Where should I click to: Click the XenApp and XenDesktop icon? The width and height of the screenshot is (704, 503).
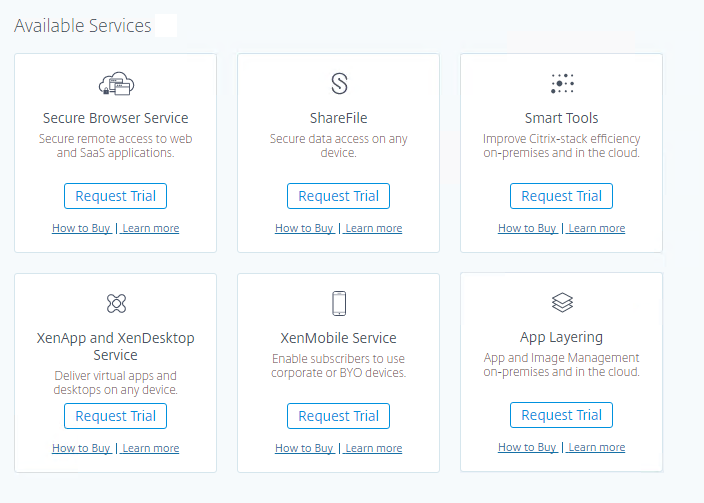tap(116, 303)
